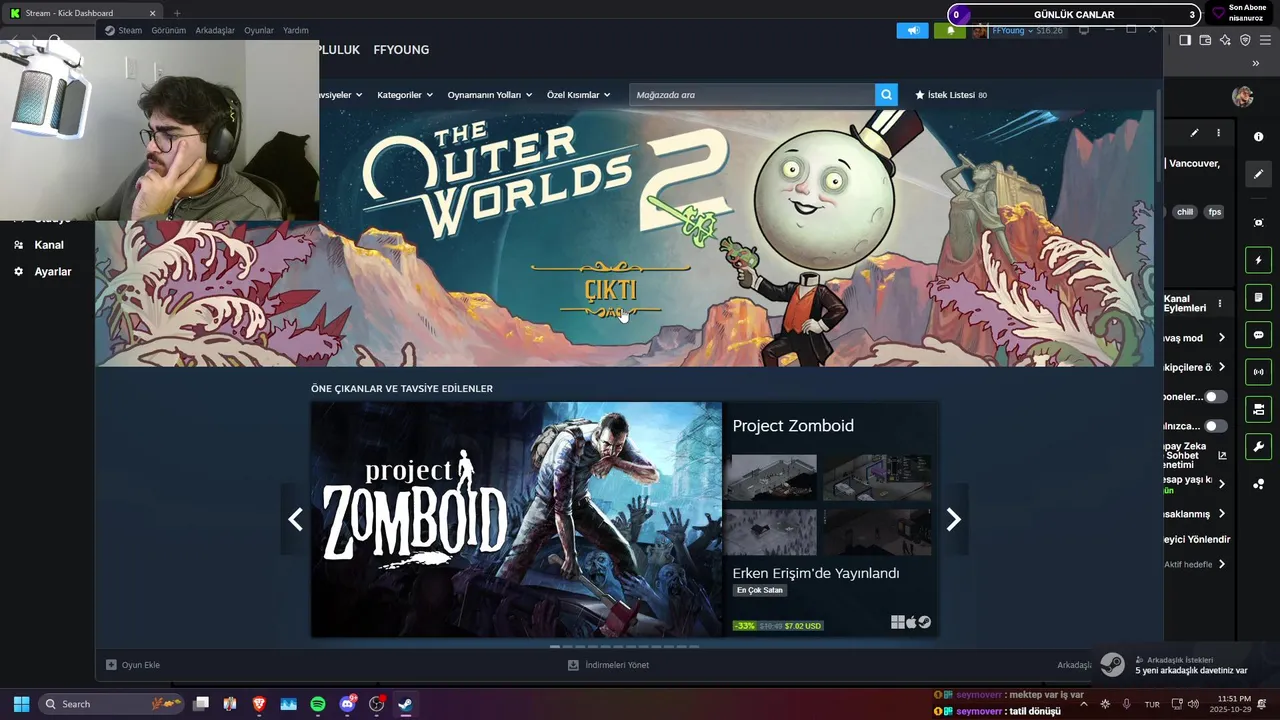Click the Steam taskbar icon
Image resolution: width=1280 pixels, height=720 pixels.
(x=405, y=704)
